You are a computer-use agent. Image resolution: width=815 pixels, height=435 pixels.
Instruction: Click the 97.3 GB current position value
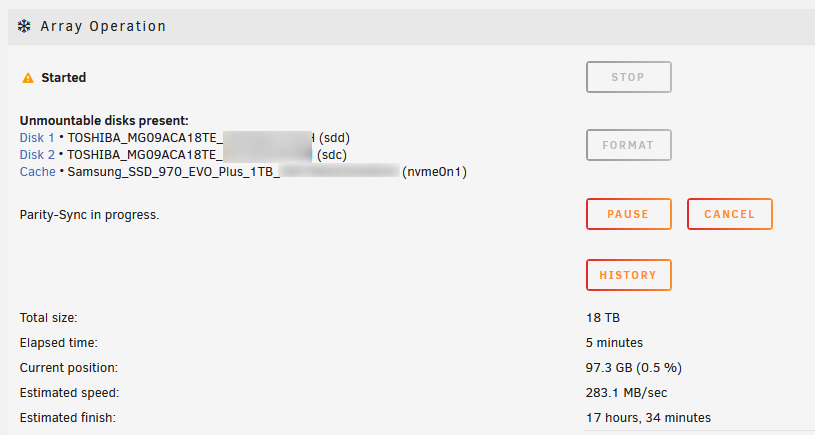tap(634, 368)
